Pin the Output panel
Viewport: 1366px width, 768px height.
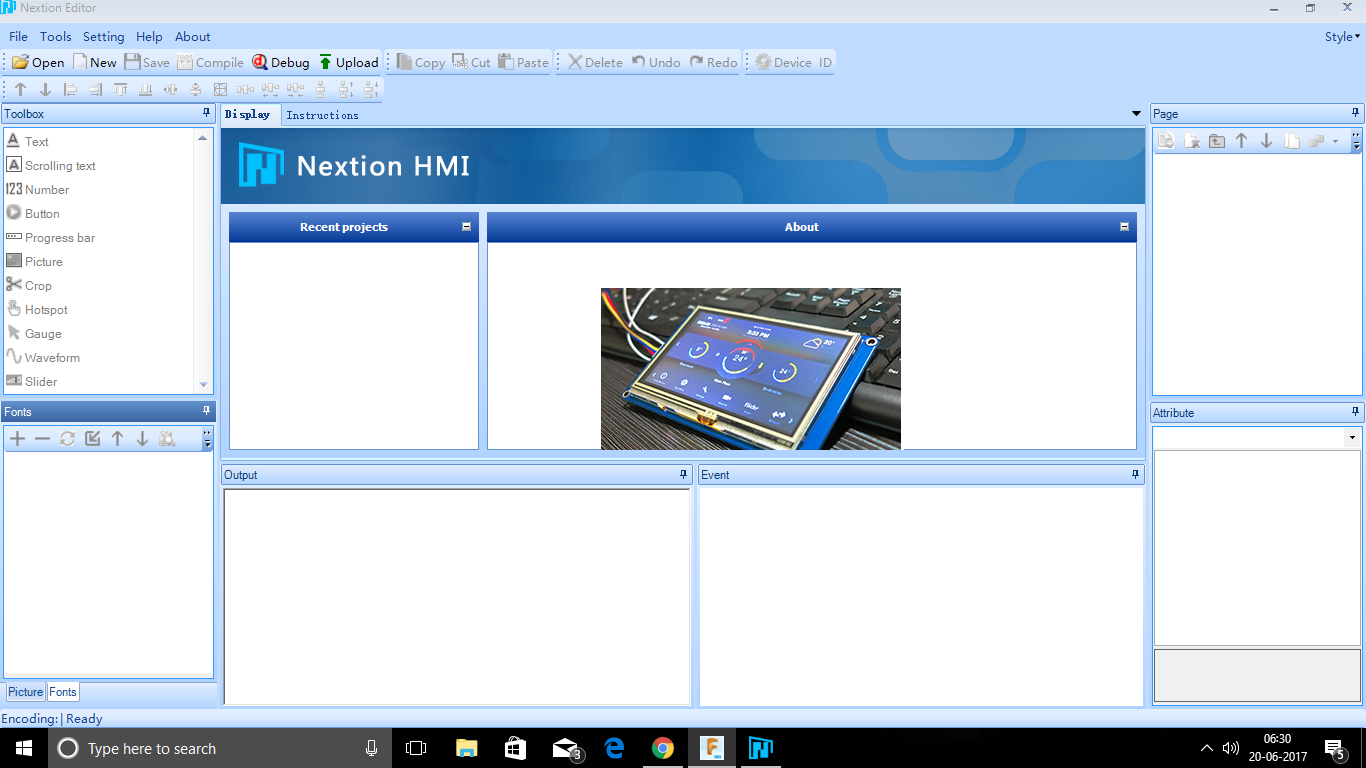[x=684, y=474]
